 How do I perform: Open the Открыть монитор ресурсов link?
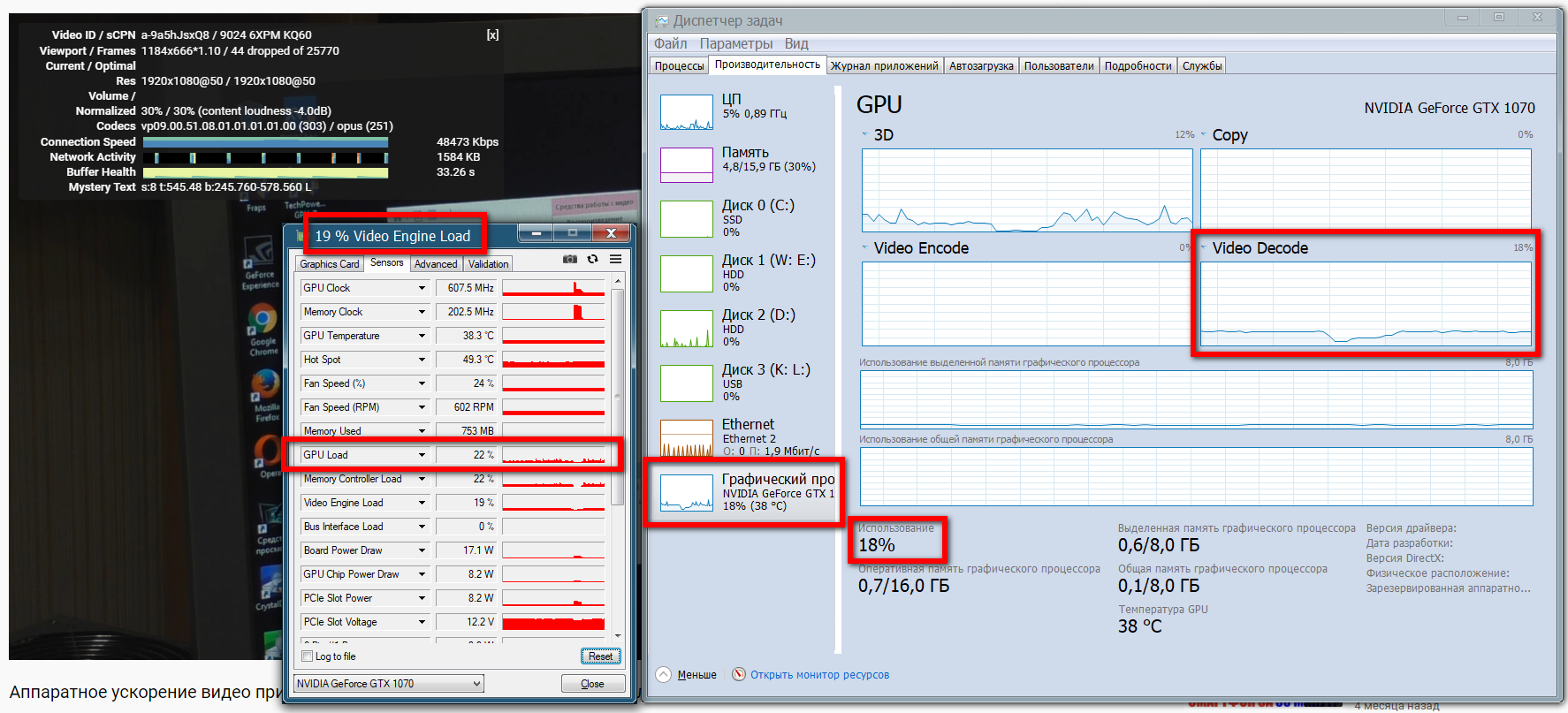pyautogui.click(x=820, y=674)
